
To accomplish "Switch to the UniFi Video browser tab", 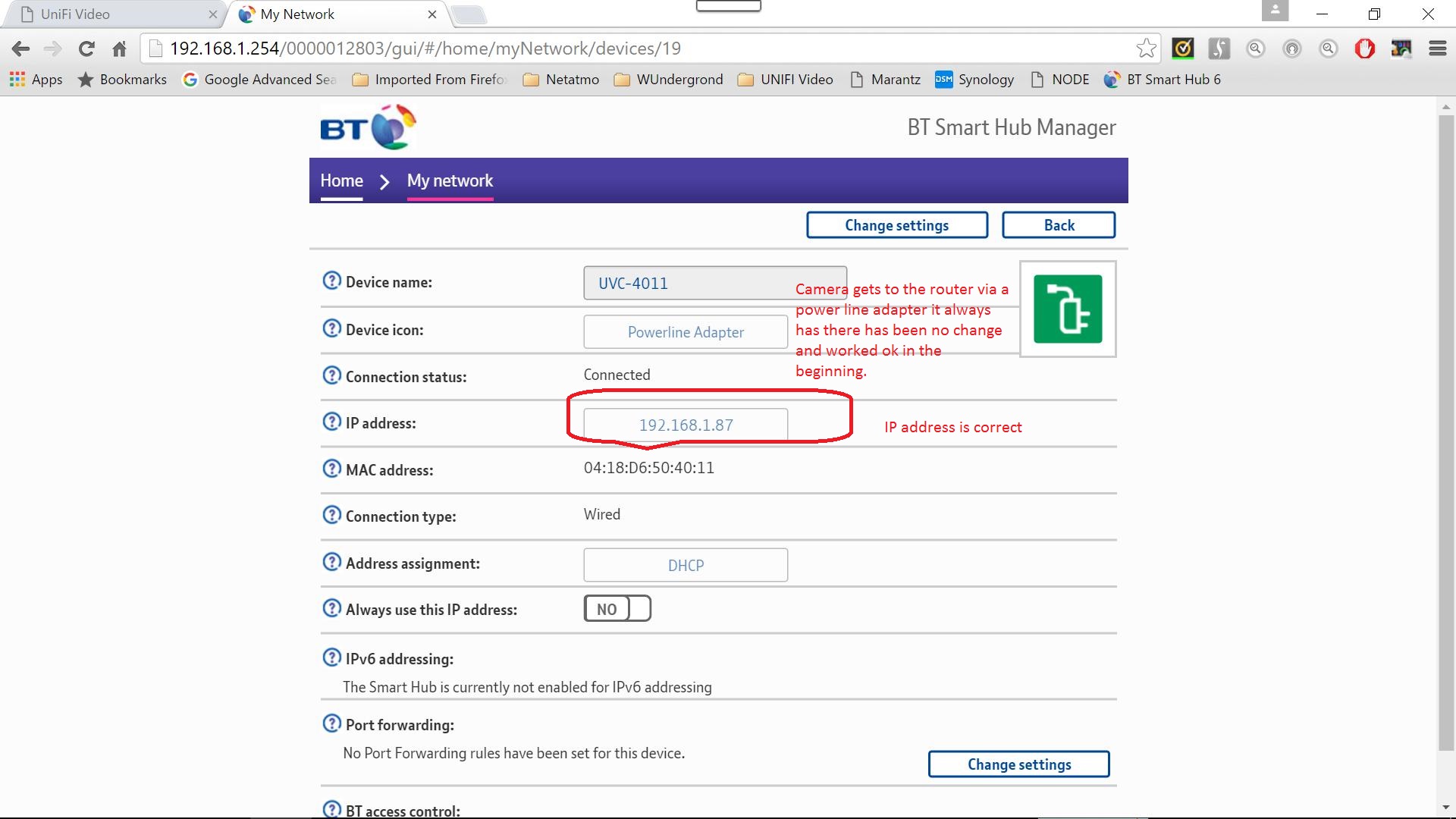I will click(x=114, y=14).
